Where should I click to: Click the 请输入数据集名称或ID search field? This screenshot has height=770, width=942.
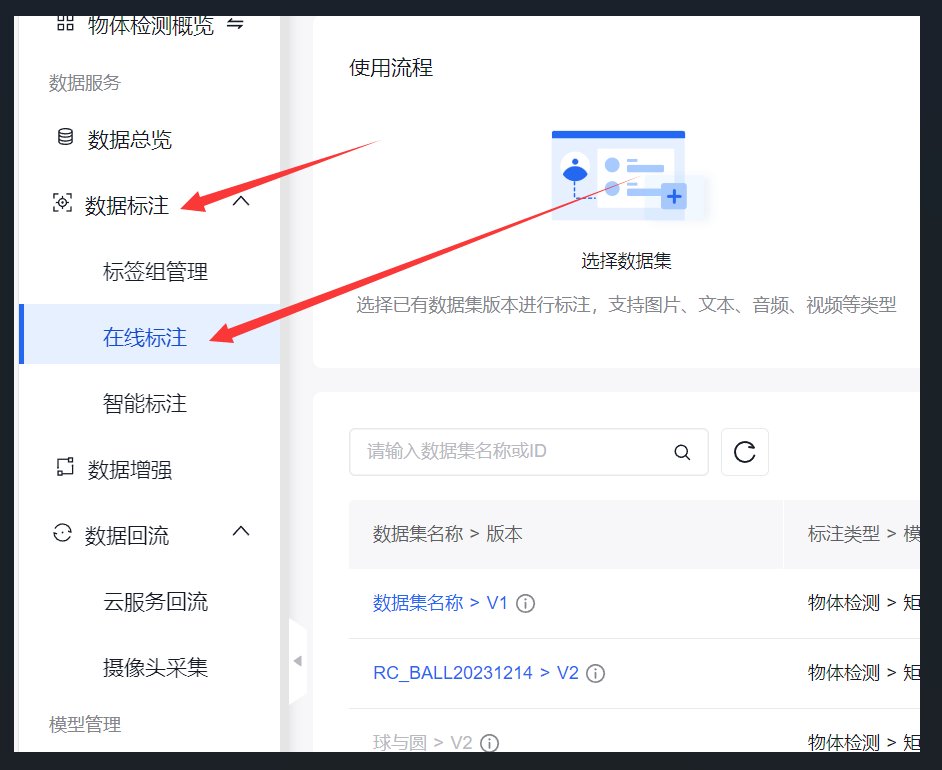pos(529,452)
